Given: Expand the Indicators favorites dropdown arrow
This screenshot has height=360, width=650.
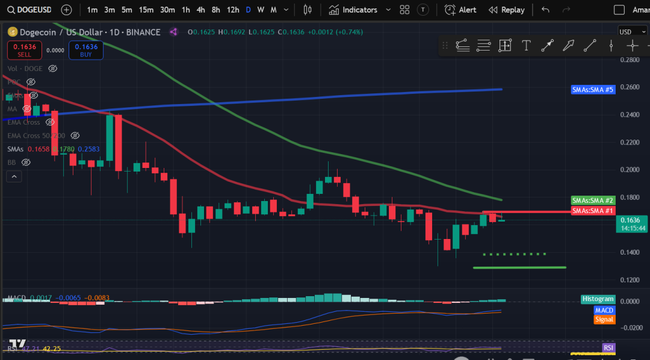Looking at the screenshot, I should 388,10.
